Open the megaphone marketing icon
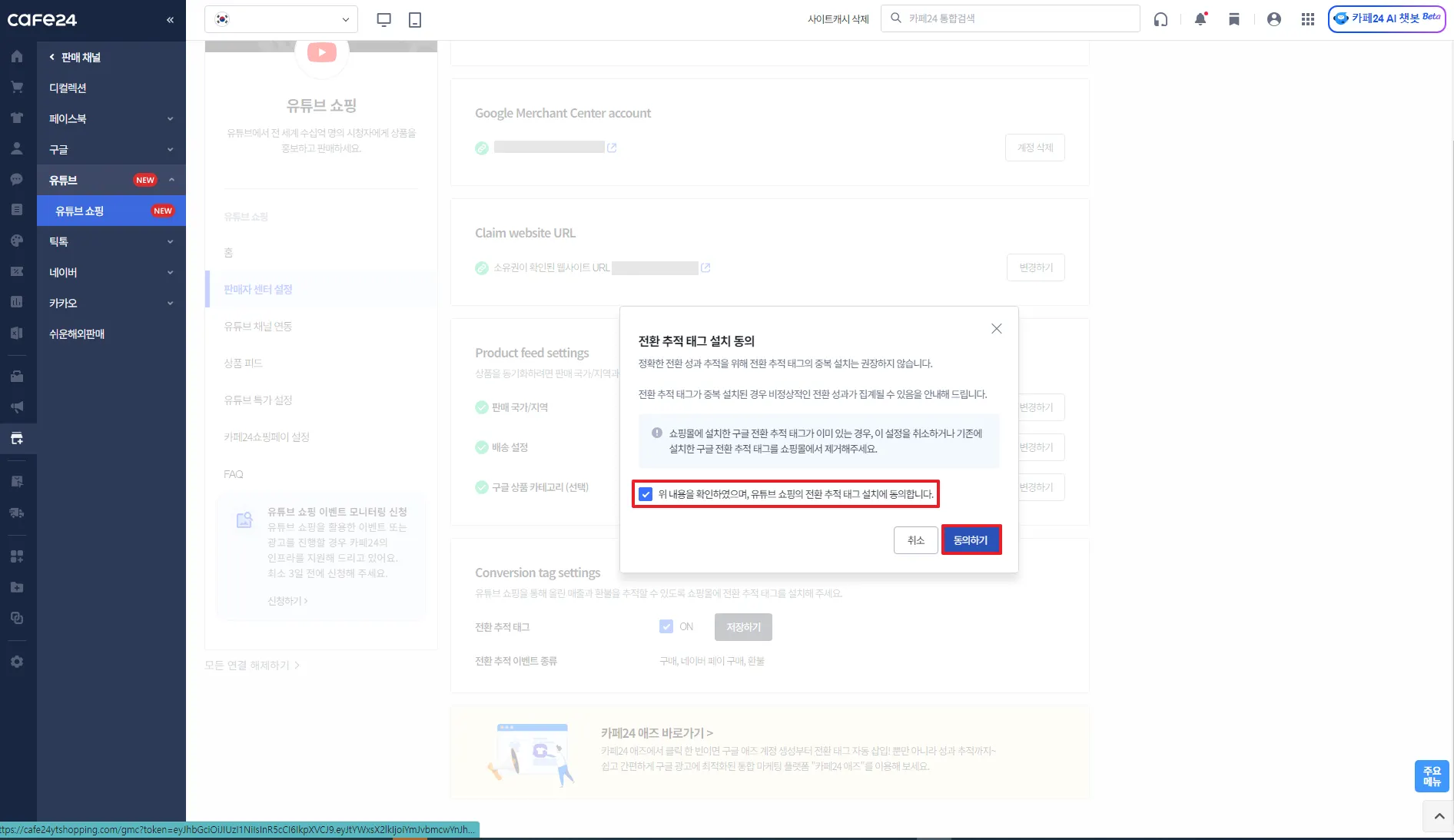Viewport: 1454px width, 840px height. pos(17,407)
